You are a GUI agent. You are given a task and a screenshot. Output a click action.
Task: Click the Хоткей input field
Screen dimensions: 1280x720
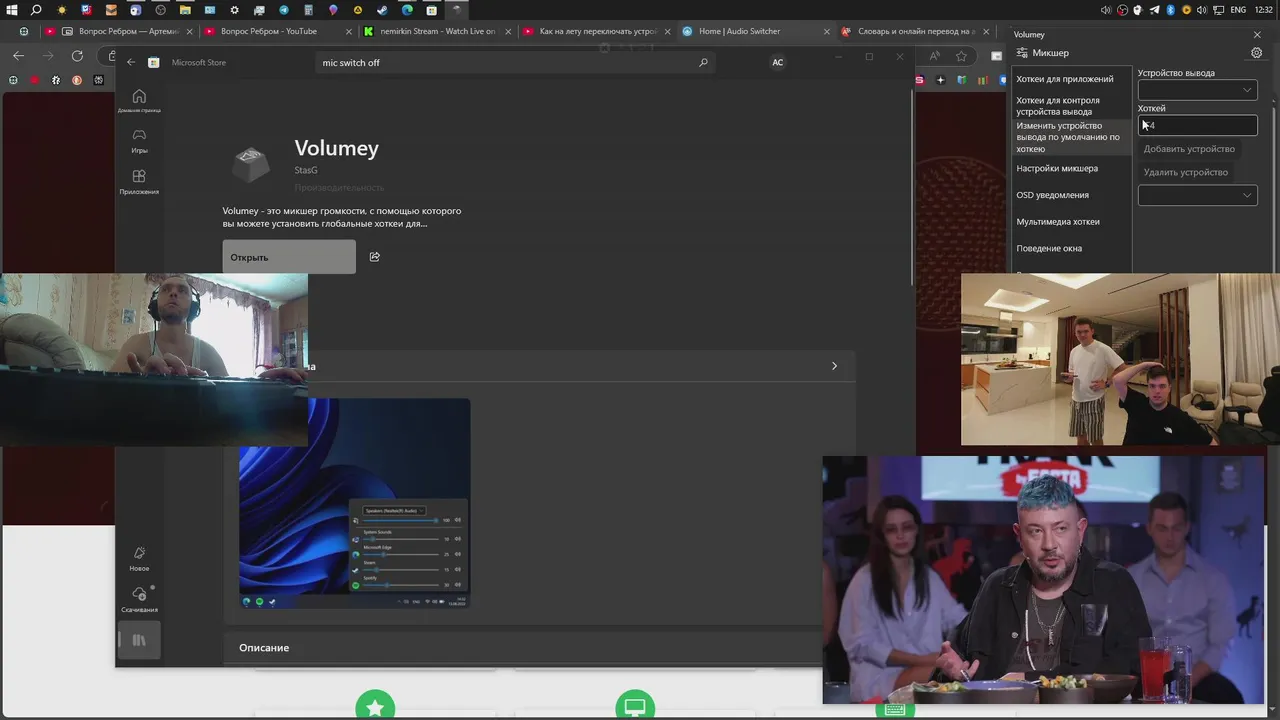[x=1197, y=125]
